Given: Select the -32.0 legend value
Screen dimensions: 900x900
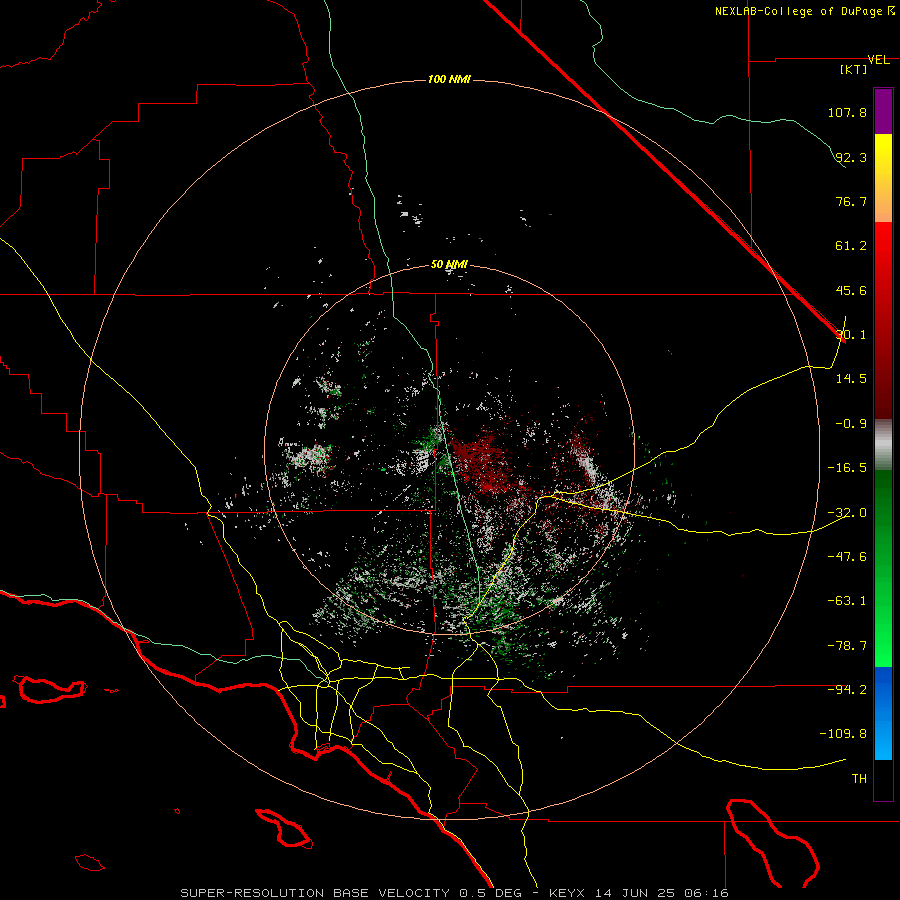Looking at the screenshot, I should point(847,513).
